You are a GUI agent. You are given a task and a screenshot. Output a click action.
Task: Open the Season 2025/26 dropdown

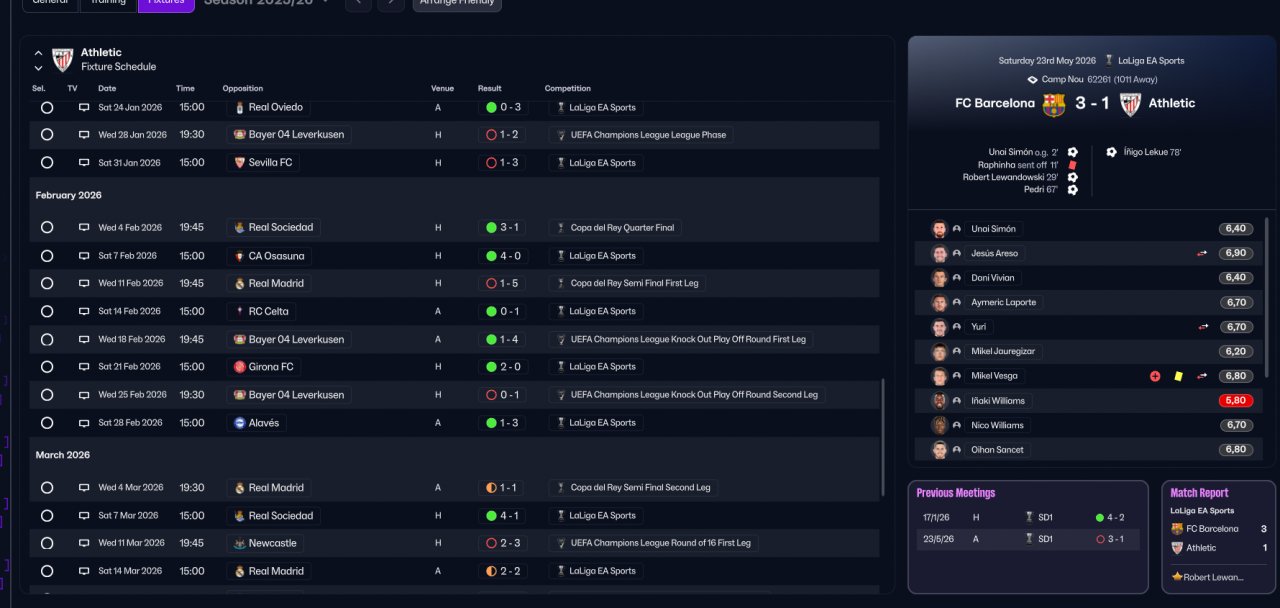pyautogui.click(x=267, y=2)
